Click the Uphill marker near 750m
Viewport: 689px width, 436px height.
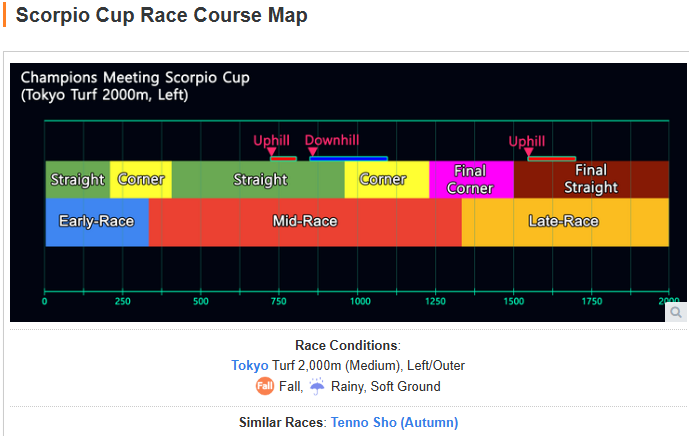coord(271,141)
